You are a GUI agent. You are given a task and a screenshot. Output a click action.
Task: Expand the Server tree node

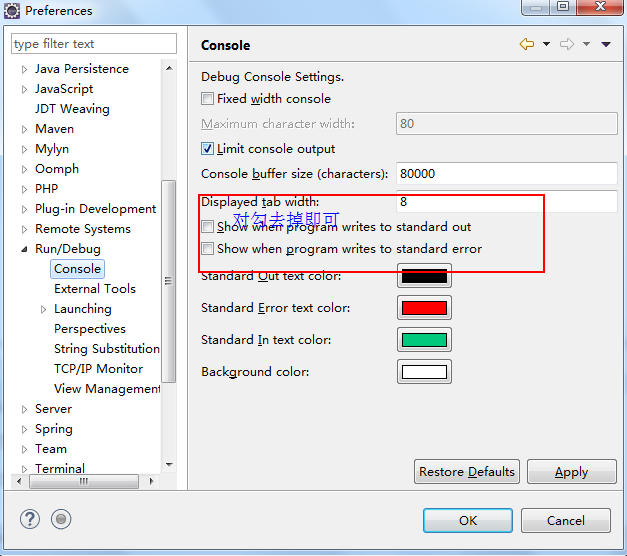[x=24, y=409]
